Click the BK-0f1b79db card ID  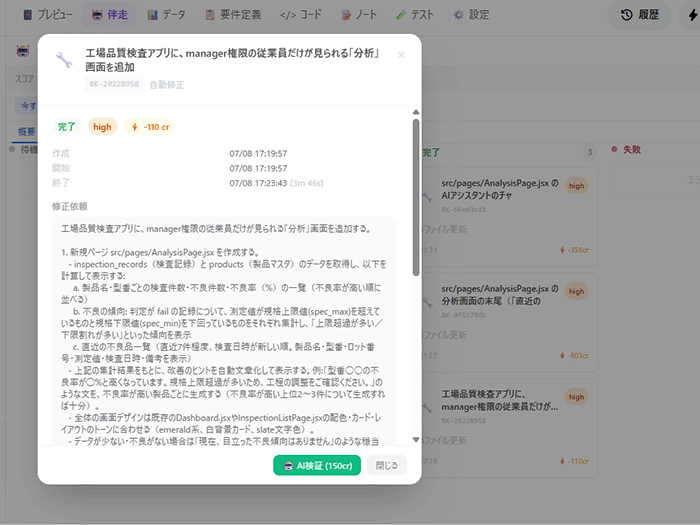point(464,315)
